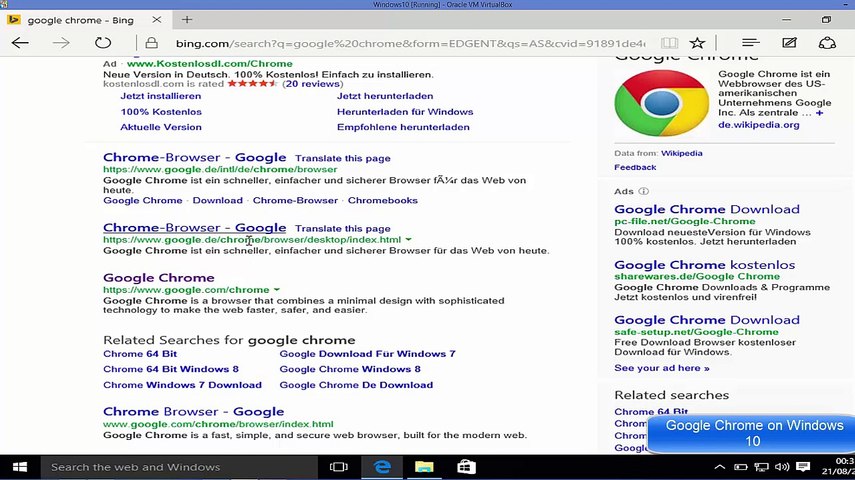Click the Ads info circle icon
The height and width of the screenshot is (480, 855).
point(643,191)
